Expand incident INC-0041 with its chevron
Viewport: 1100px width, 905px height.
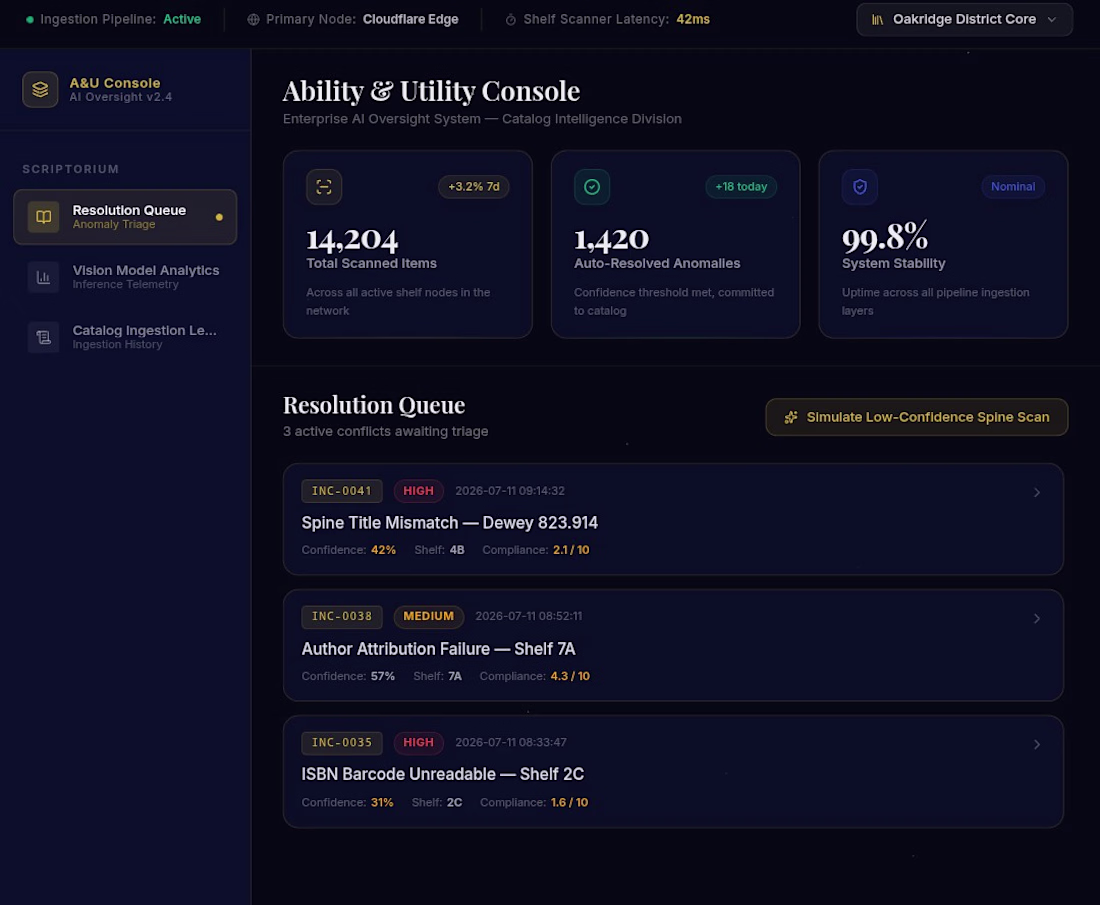[1037, 492]
